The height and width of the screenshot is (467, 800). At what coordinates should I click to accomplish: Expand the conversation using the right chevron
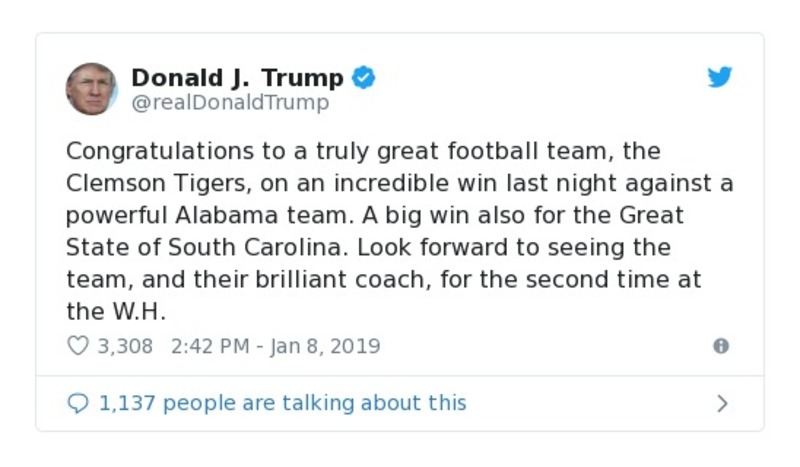(722, 403)
